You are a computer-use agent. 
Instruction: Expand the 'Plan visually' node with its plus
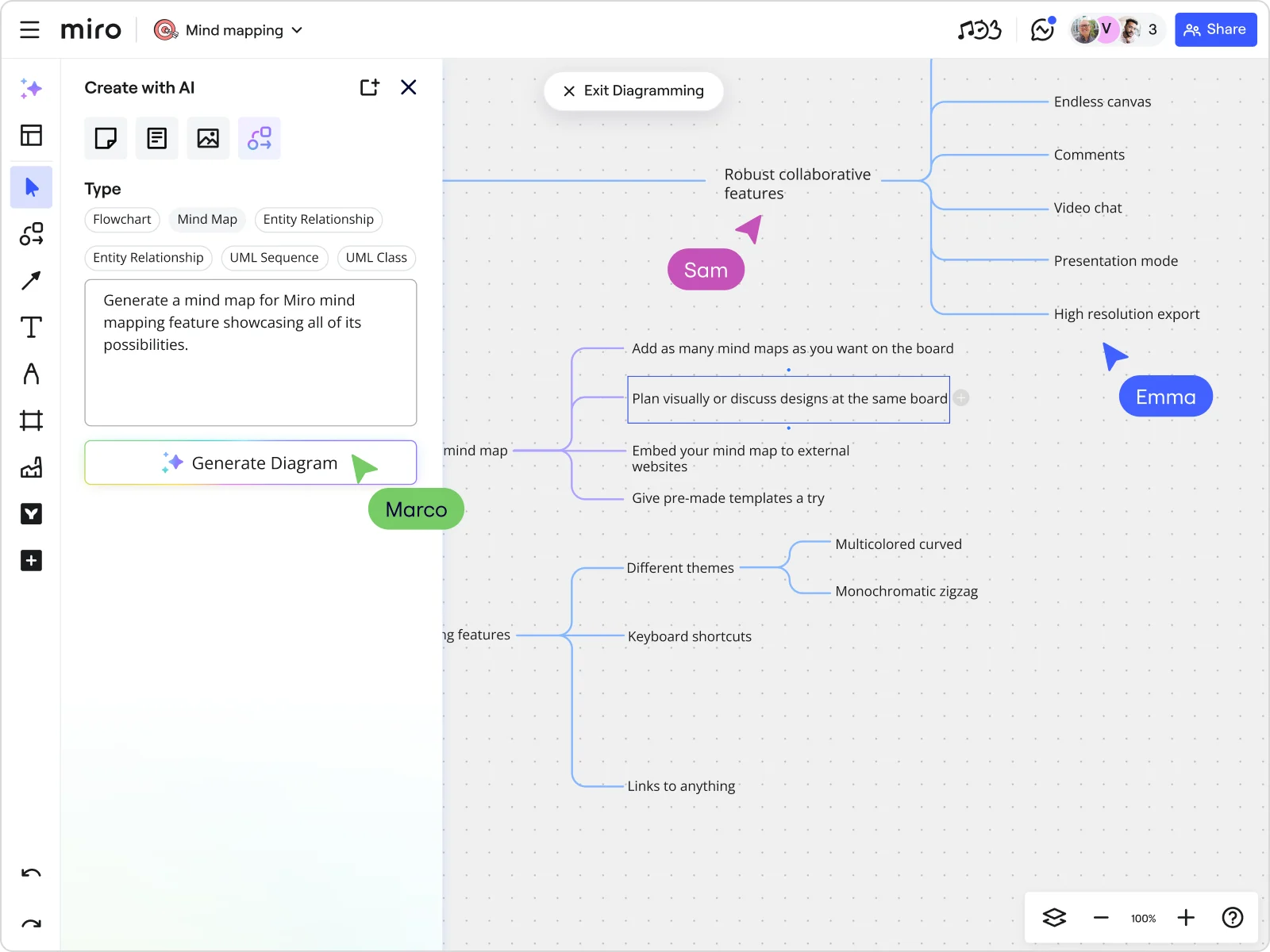[960, 397]
